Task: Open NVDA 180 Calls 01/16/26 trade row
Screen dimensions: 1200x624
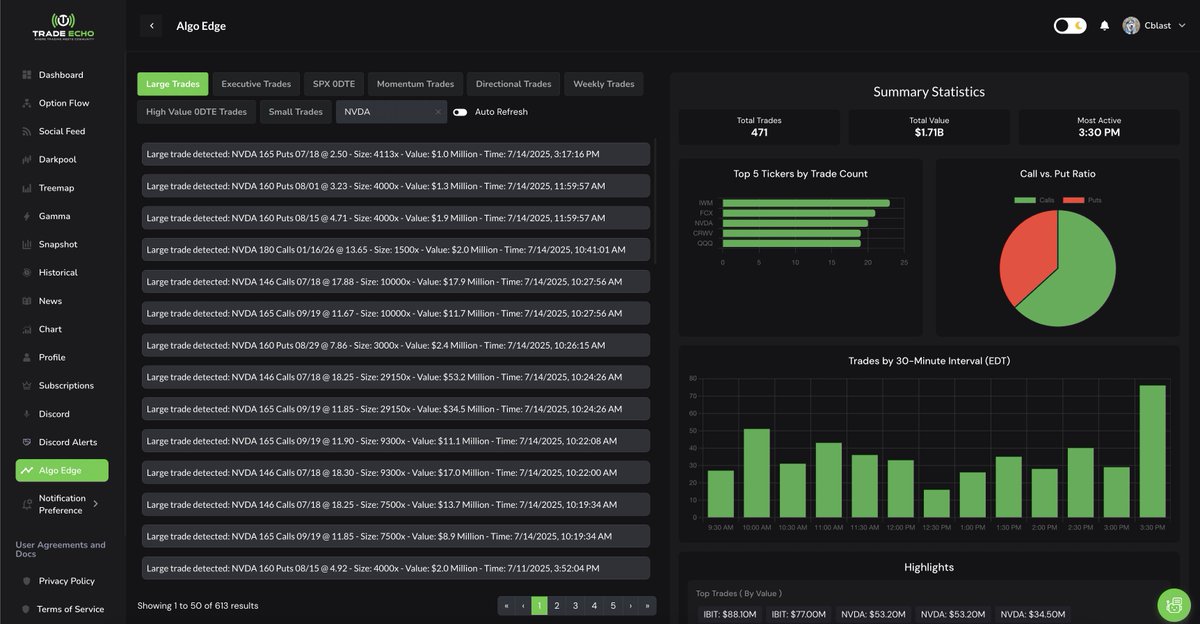Action: click(396, 249)
